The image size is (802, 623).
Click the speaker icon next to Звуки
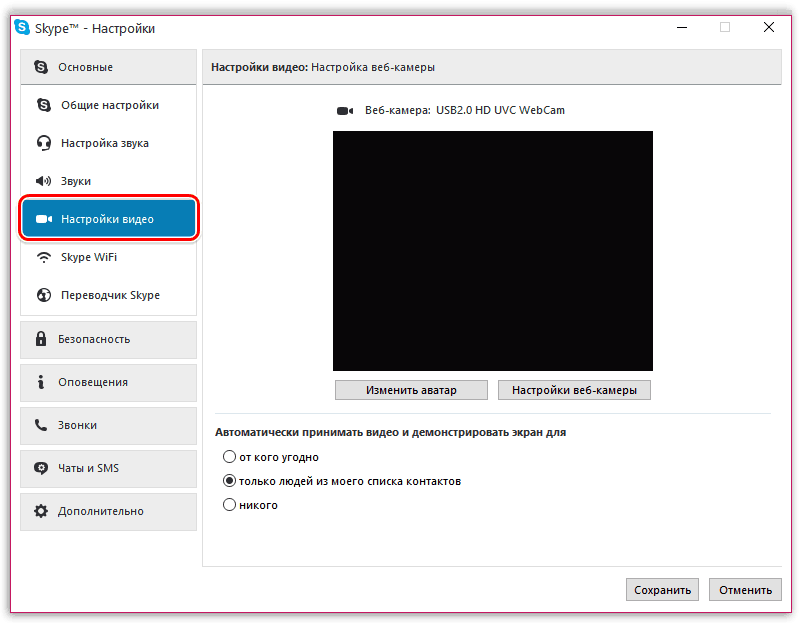point(43,181)
